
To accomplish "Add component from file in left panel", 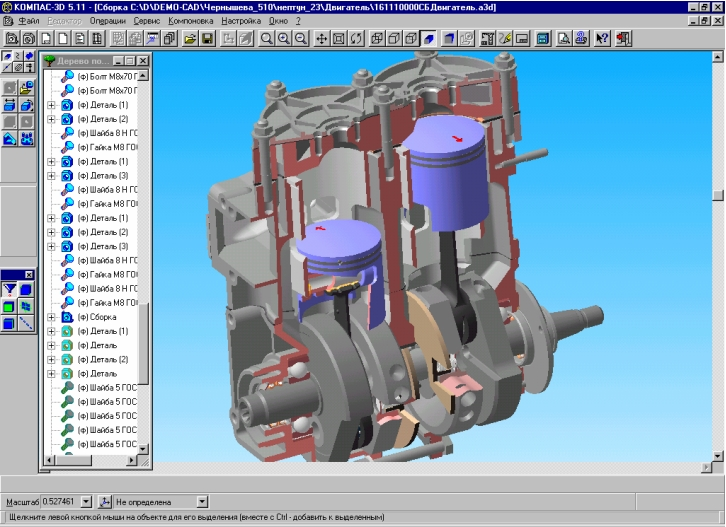I will [x=27, y=87].
